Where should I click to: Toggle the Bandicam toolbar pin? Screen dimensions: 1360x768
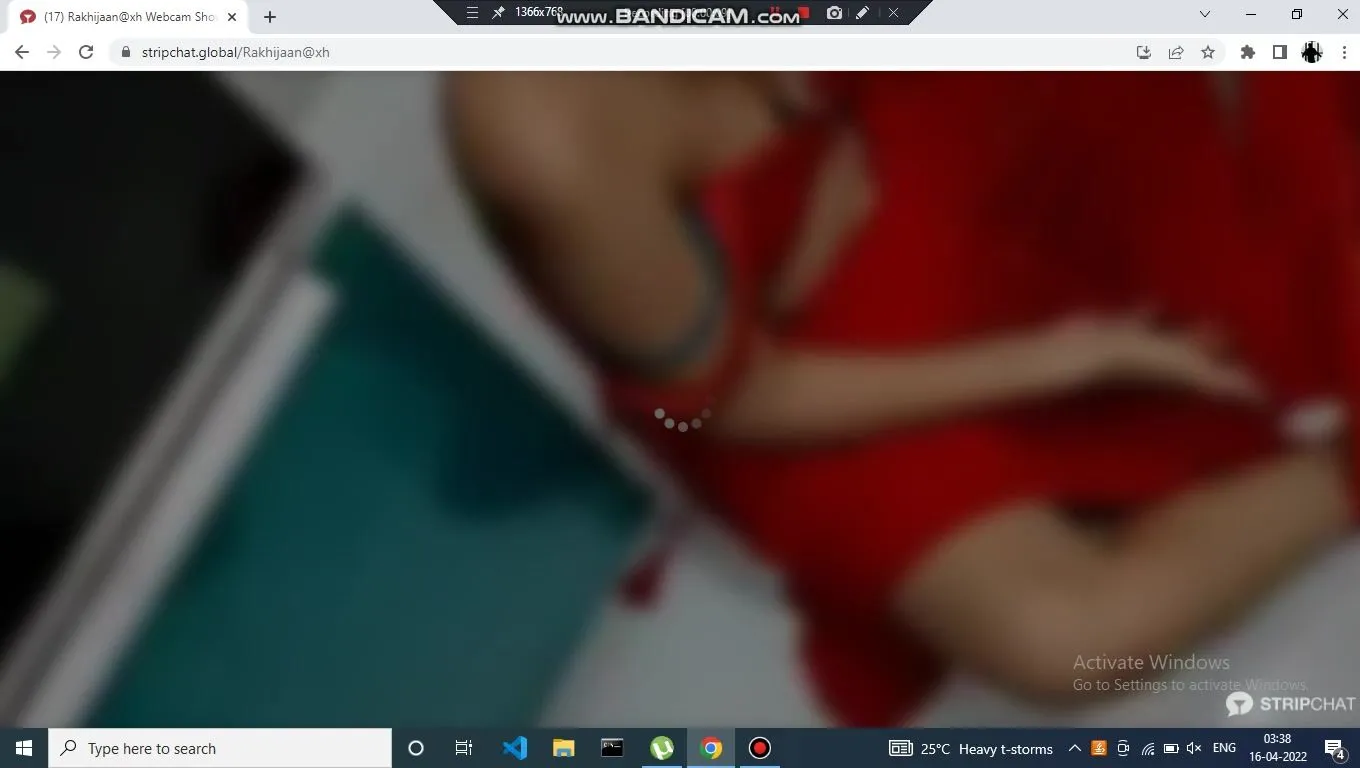[x=498, y=13]
